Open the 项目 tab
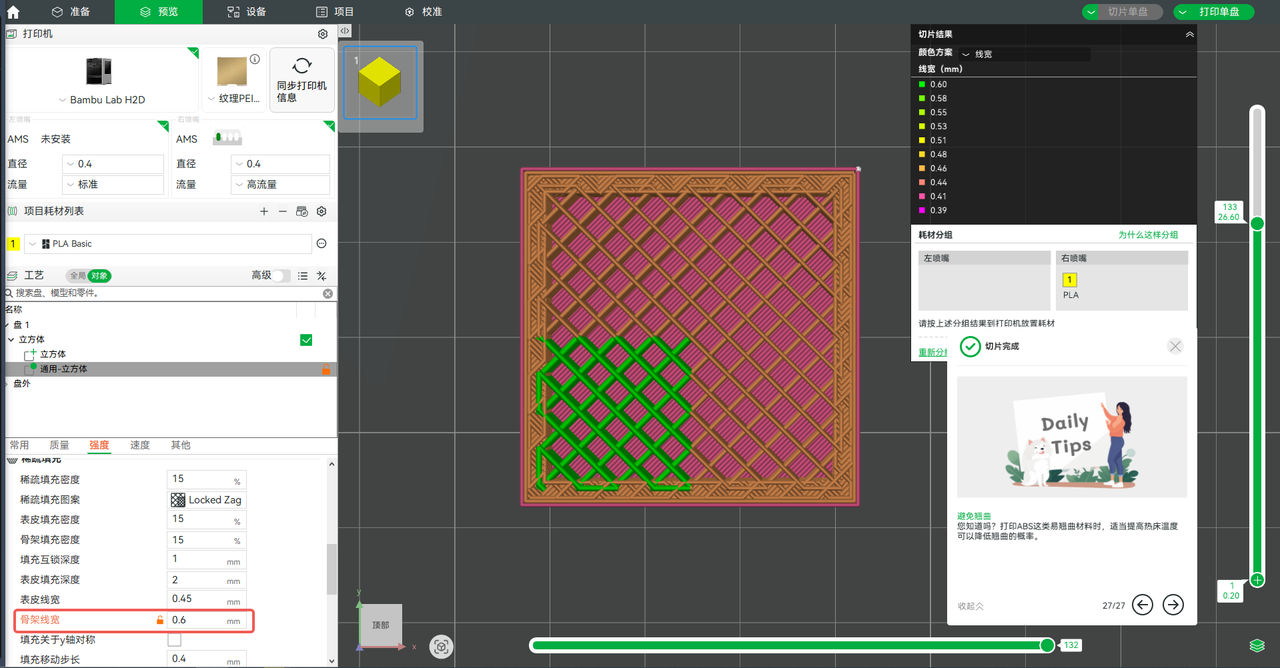 tap(334, 12)
